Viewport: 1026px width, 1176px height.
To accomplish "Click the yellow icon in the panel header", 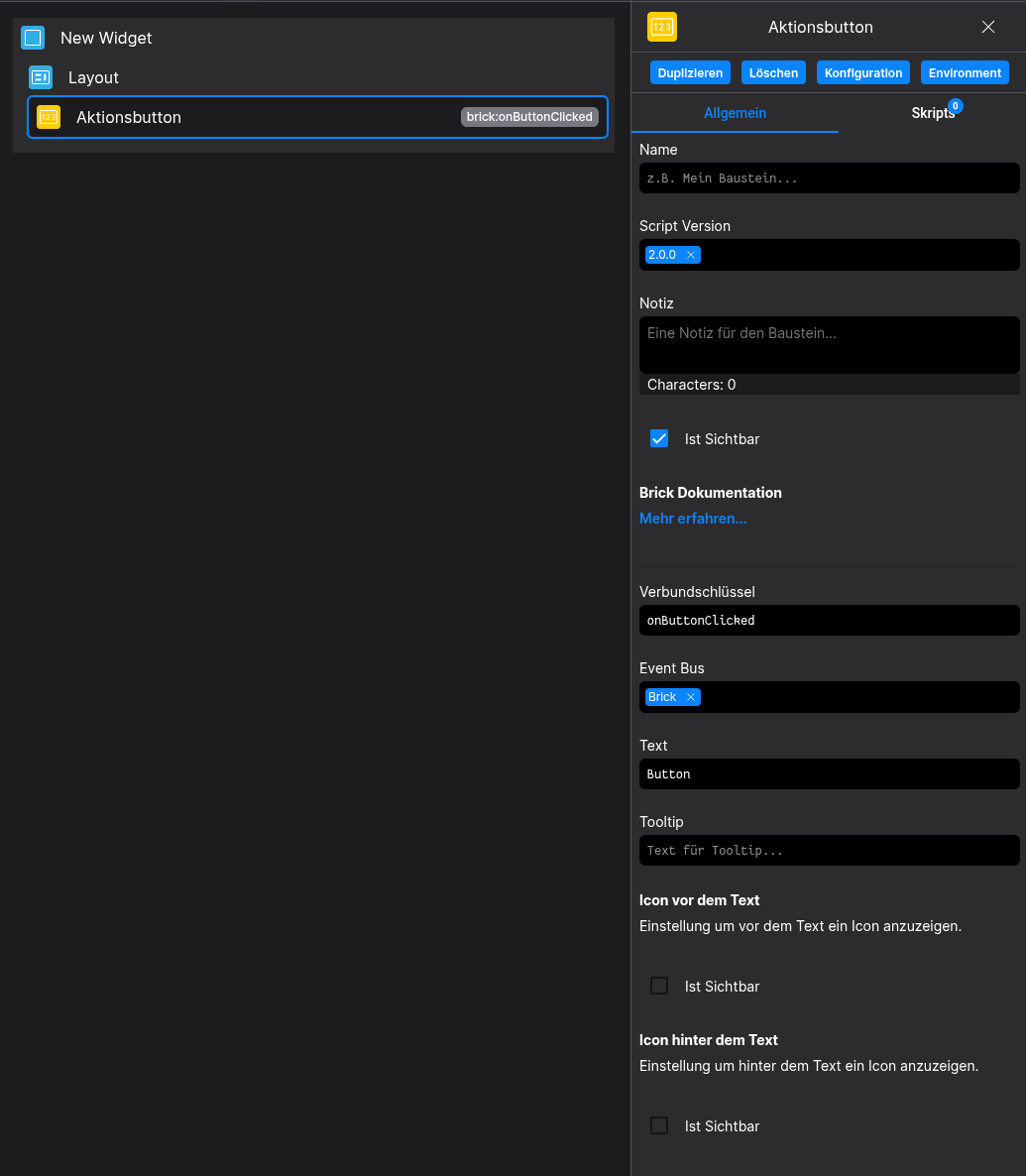I will [662, 27].
